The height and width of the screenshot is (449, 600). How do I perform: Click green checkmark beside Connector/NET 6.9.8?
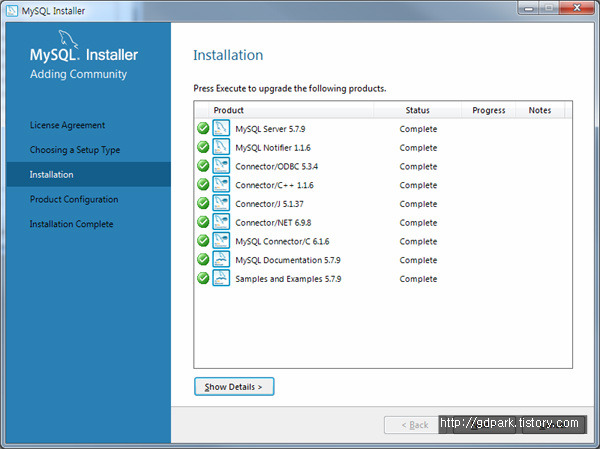click(x=203, y=222)
